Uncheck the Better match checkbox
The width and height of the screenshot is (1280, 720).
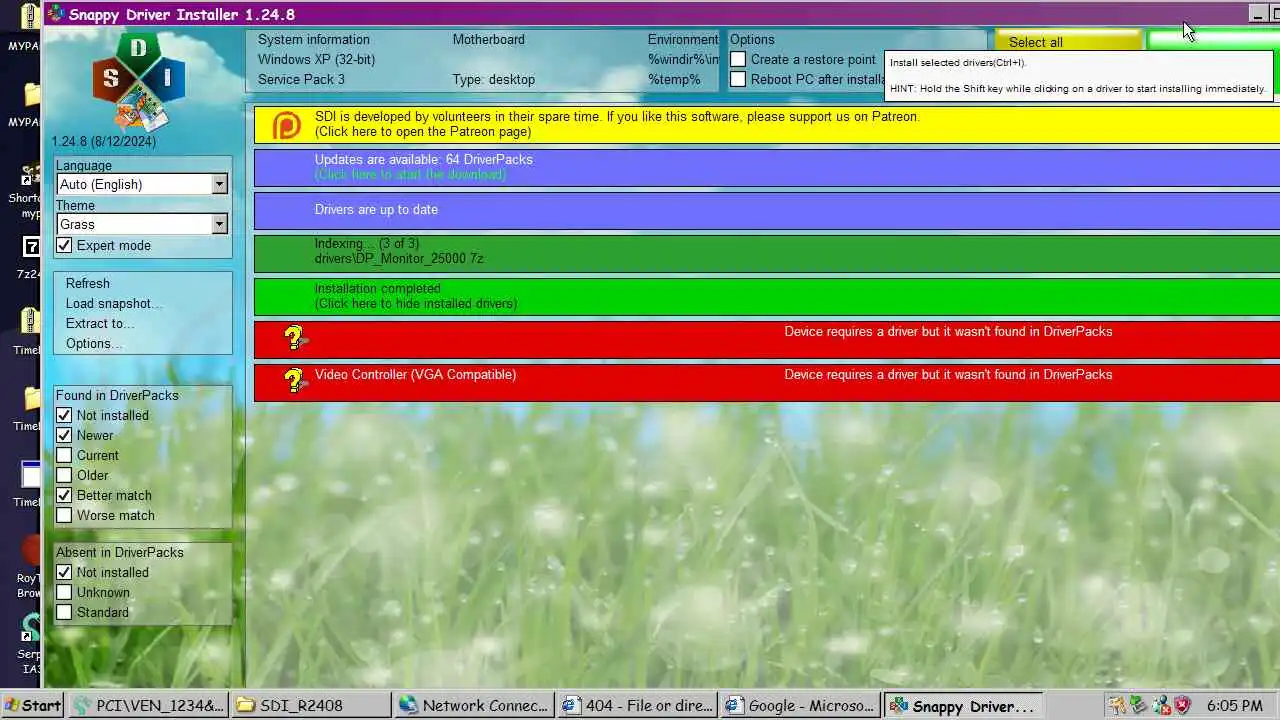(65, 495)
